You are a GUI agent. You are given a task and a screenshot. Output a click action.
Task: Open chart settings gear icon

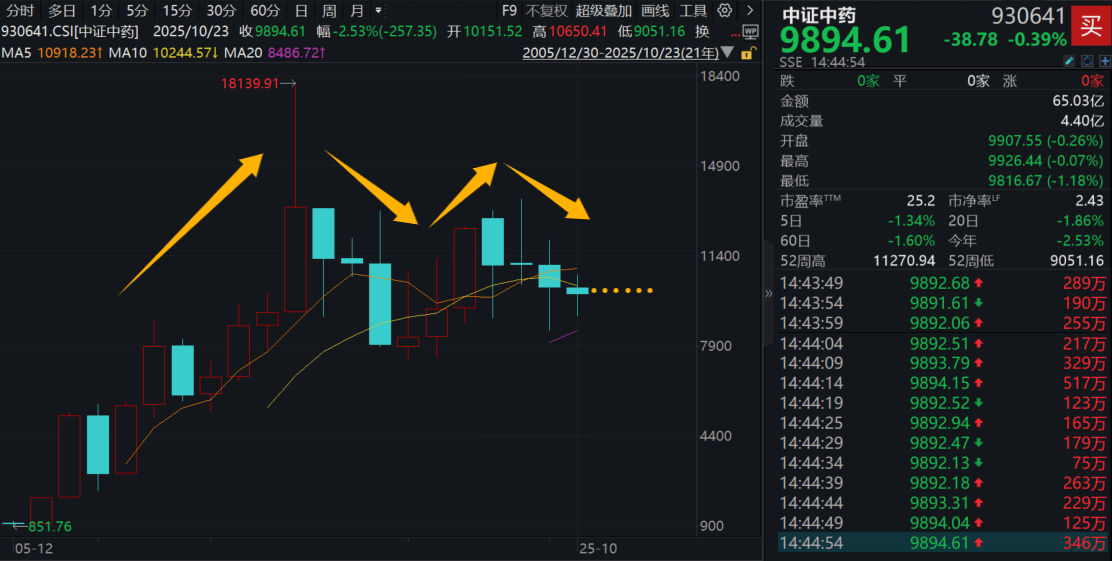click(724, 11)
